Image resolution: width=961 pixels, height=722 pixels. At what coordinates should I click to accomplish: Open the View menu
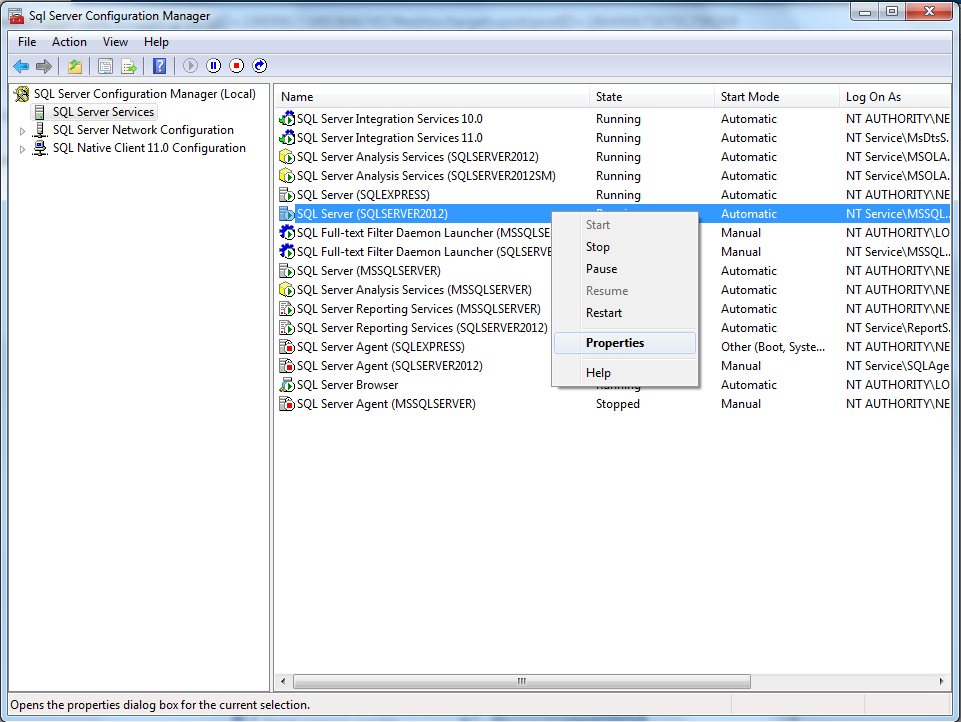[x=115, y=42]
